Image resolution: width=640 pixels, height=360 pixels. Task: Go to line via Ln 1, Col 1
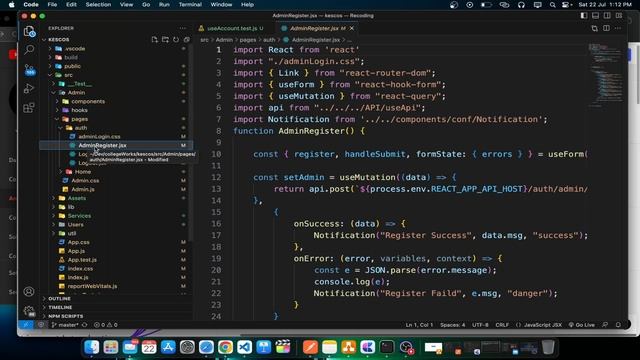(x=419, y=325)
